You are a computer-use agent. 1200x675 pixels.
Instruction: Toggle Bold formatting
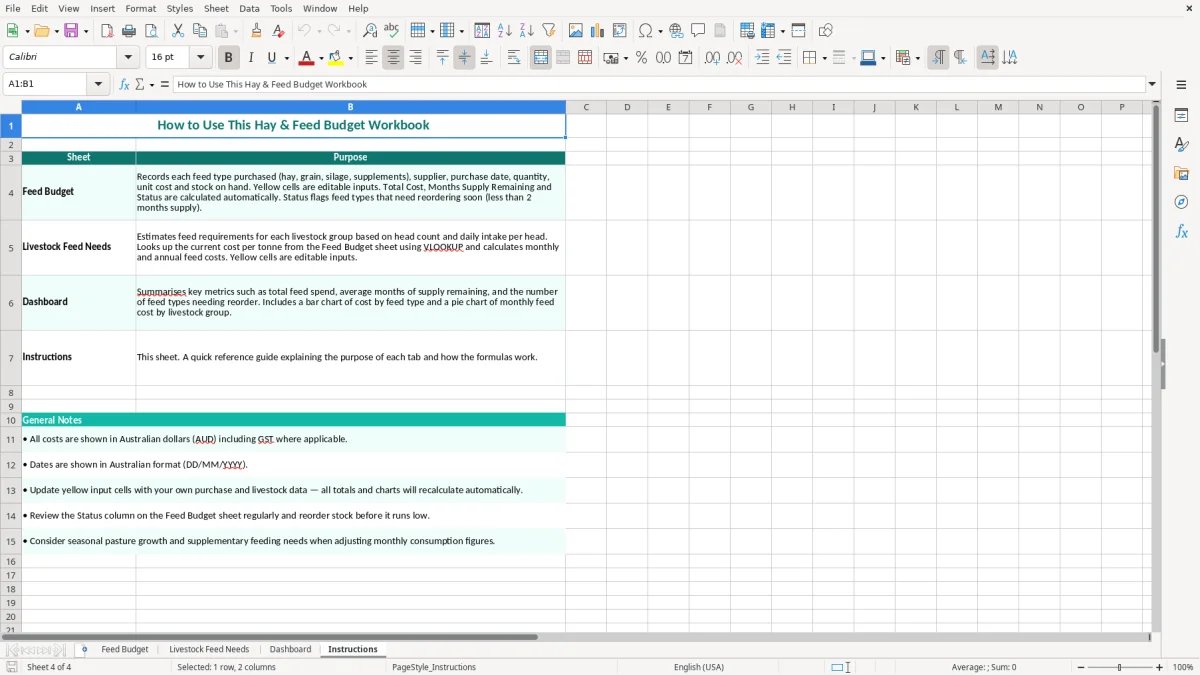coord(228,58)
